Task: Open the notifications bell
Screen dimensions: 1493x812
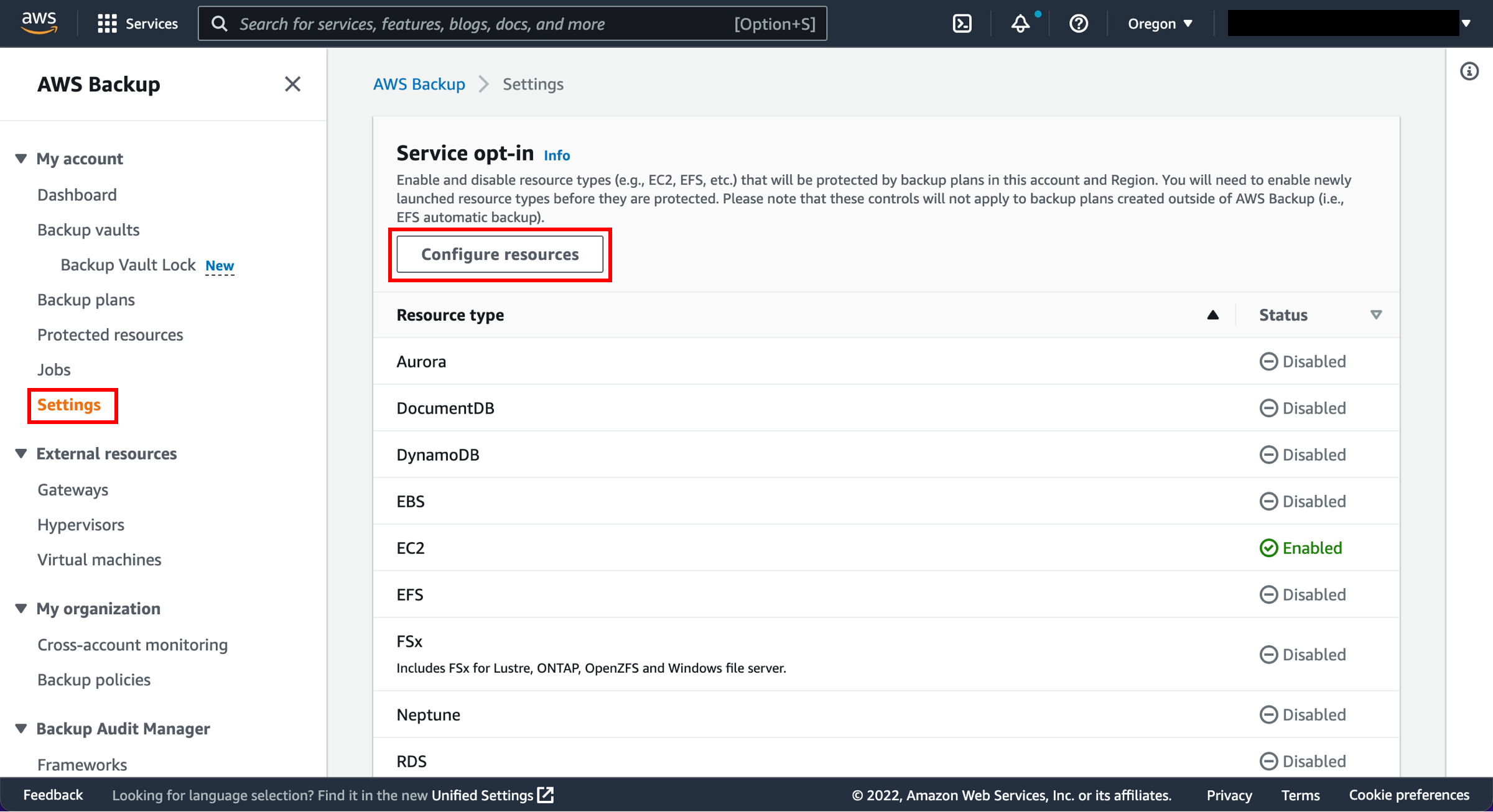Action: (x=1020, y=24)
